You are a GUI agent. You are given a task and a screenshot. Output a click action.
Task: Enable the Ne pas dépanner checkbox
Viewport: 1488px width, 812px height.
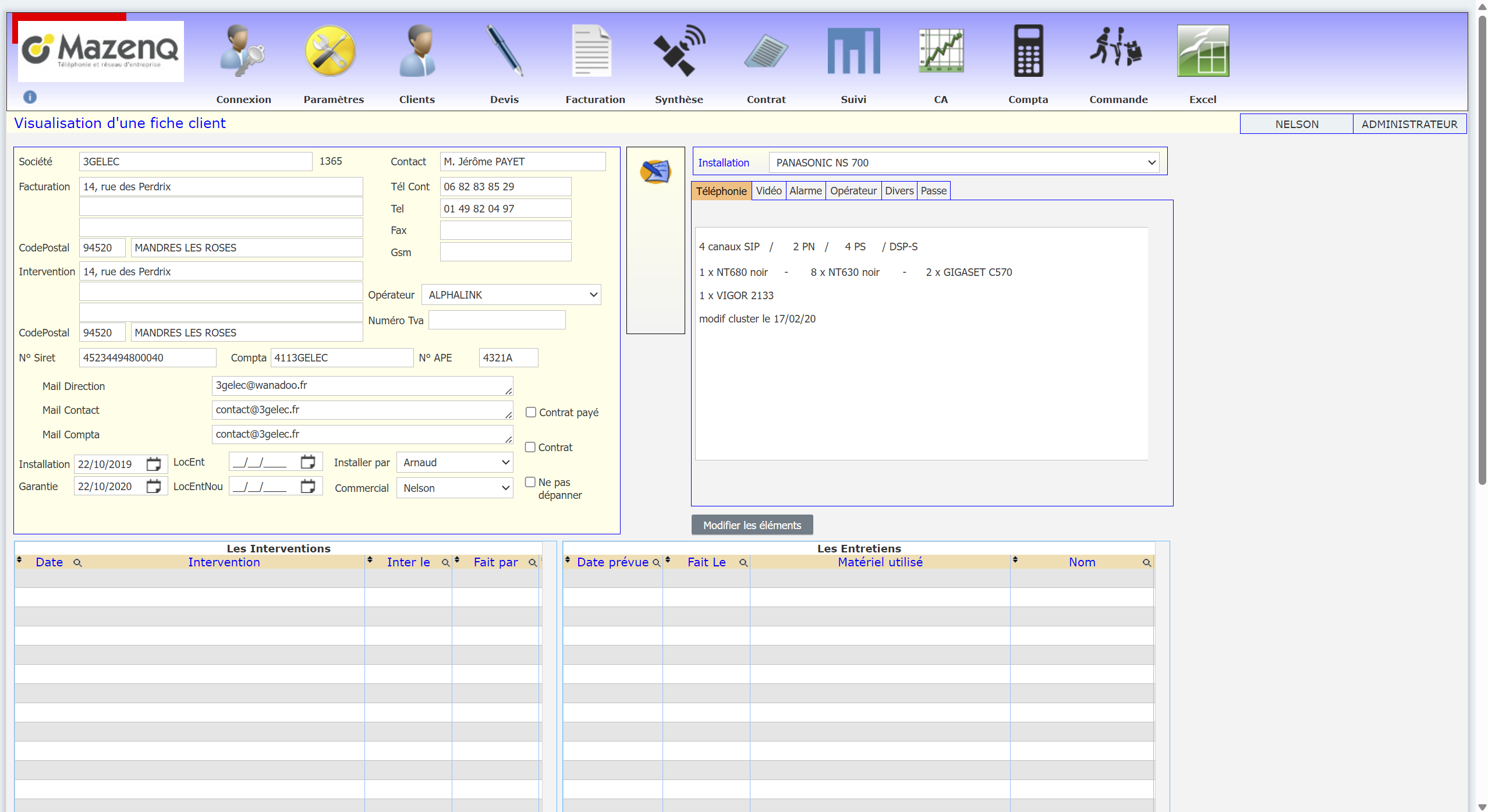pos(530,482)
